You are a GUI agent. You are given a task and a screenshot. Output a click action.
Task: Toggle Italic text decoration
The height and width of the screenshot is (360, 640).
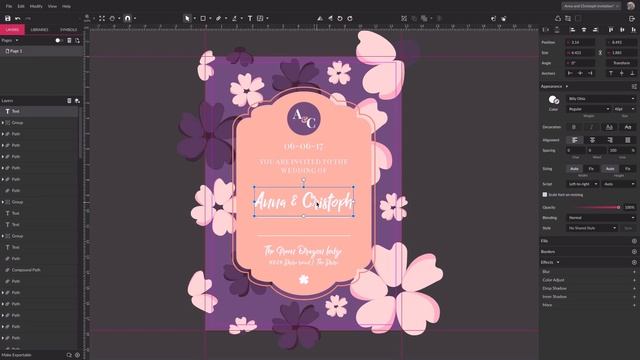coord(591,127)
